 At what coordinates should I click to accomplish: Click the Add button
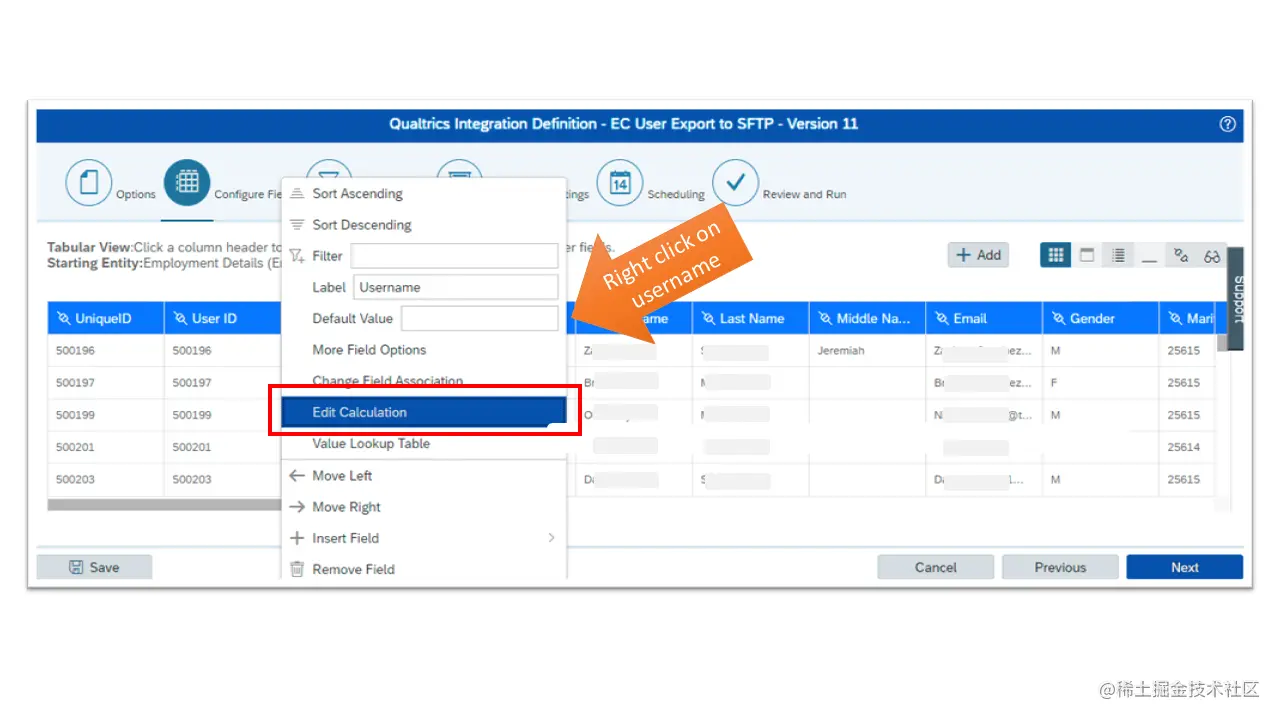point(978,255)
